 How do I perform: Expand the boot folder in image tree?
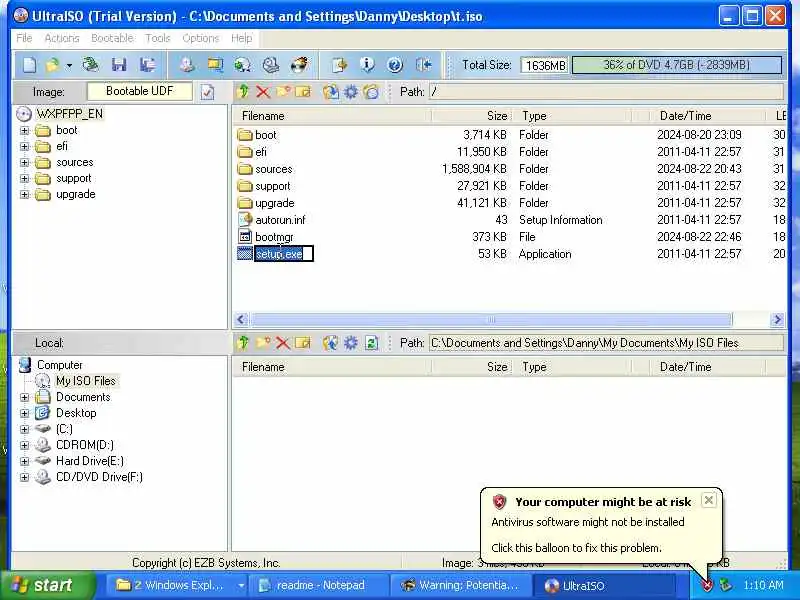[x=24, y=131]
